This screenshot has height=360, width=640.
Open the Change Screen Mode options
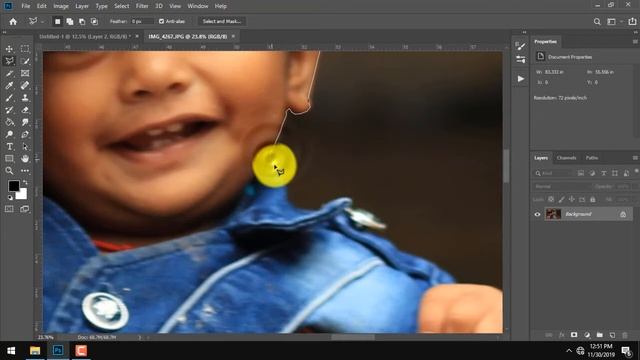[25, 209]
